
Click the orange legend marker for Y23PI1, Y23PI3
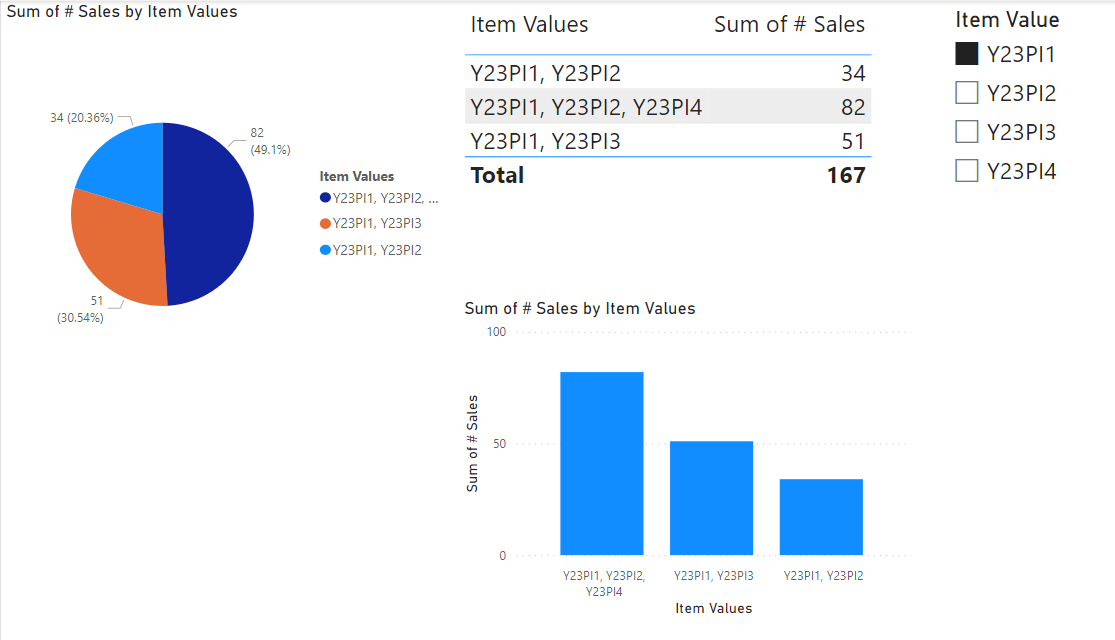point(325,223)
